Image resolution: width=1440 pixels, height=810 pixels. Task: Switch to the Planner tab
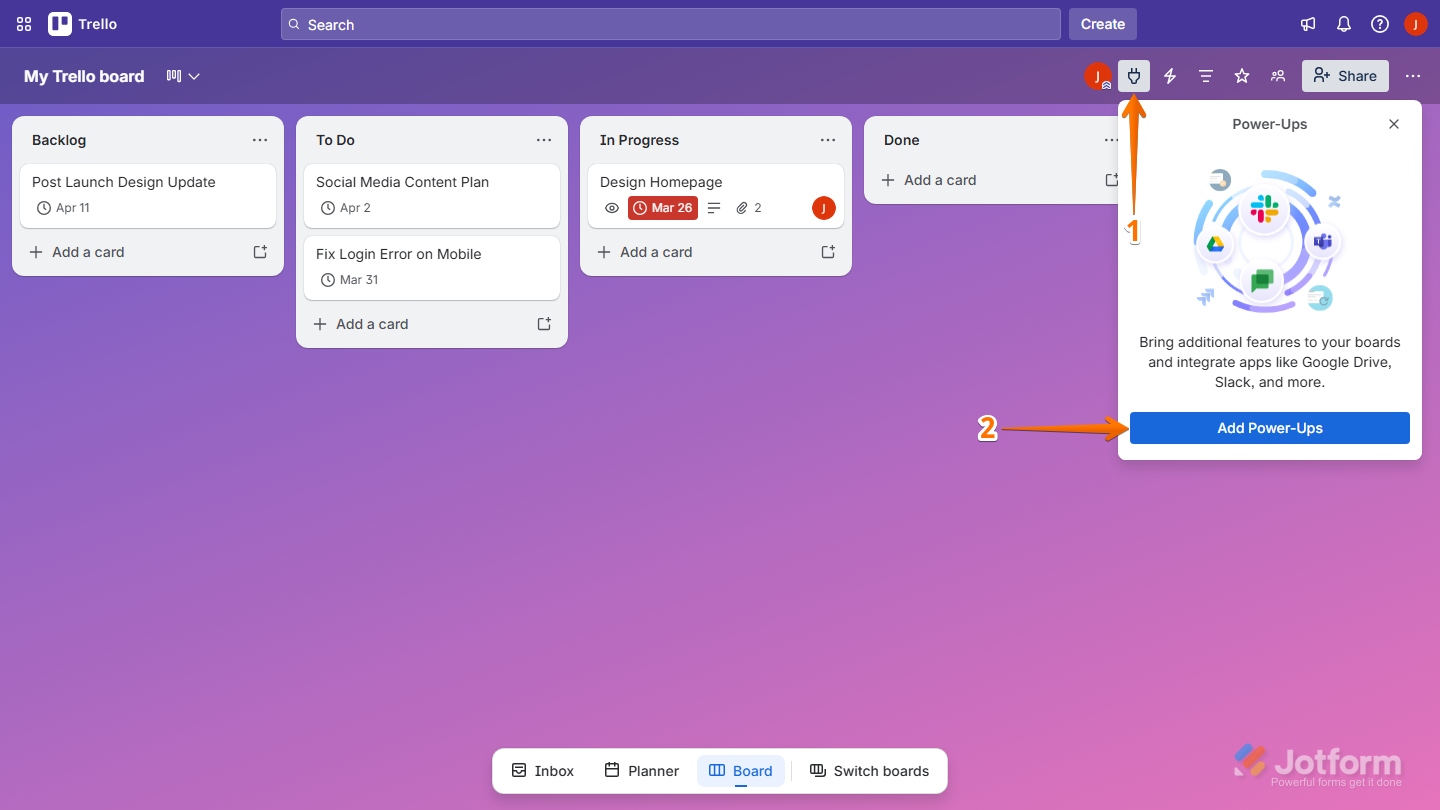tap(641, 770)
